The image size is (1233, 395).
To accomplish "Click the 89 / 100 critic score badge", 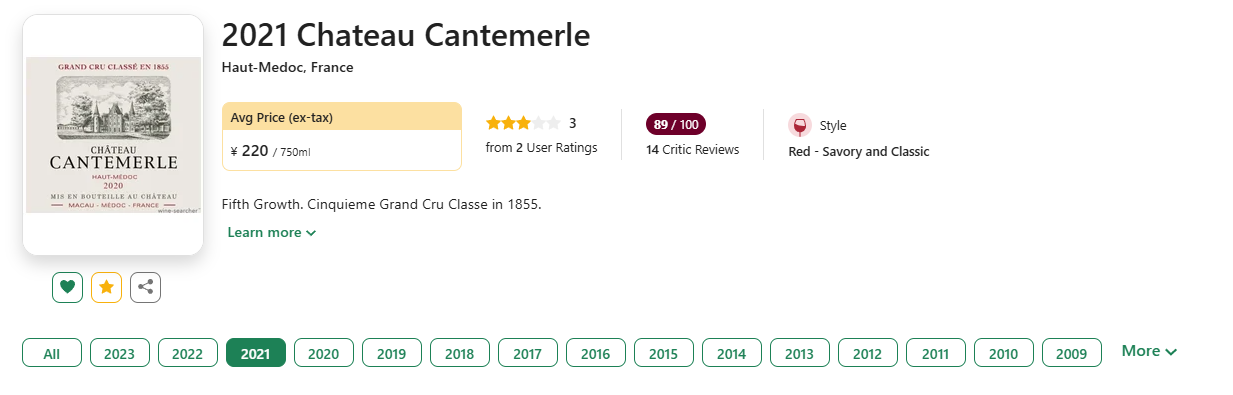I will 676,124.
